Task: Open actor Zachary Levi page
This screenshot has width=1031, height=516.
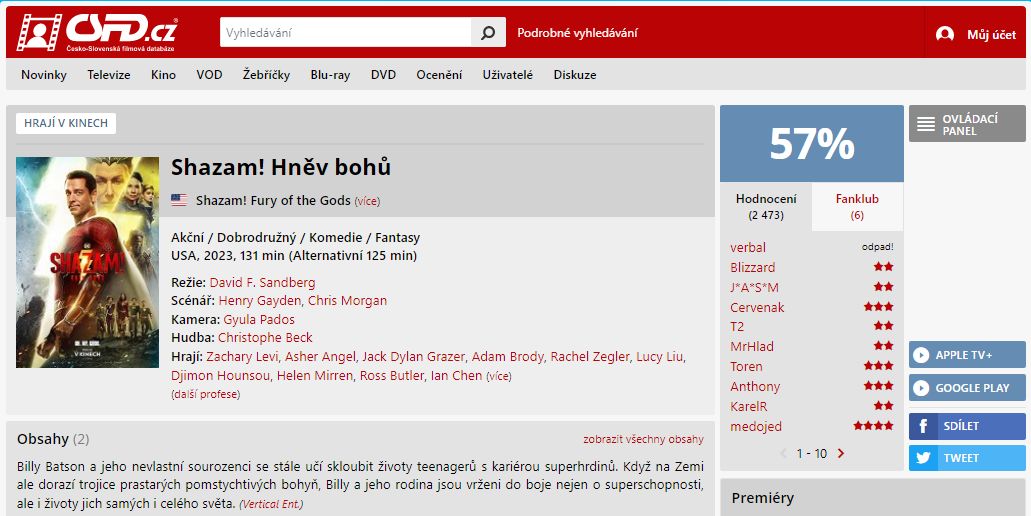Action: [x=243, y=357]
